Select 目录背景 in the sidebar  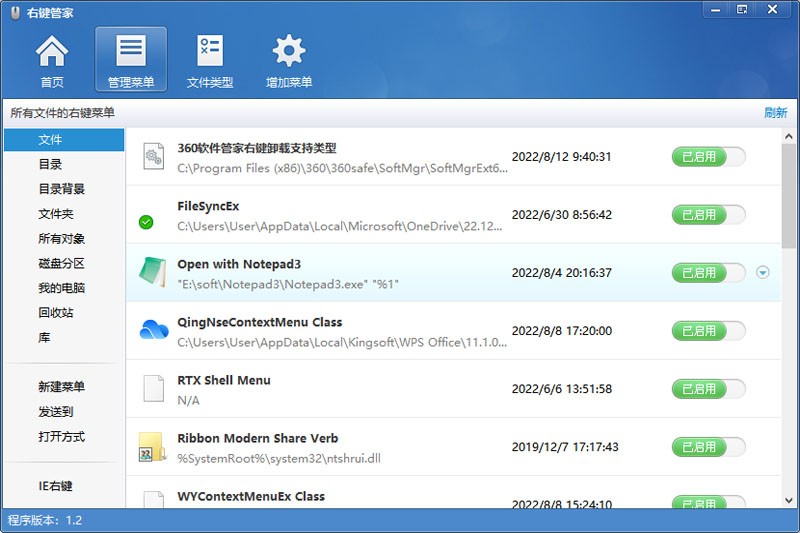[64, 189]
